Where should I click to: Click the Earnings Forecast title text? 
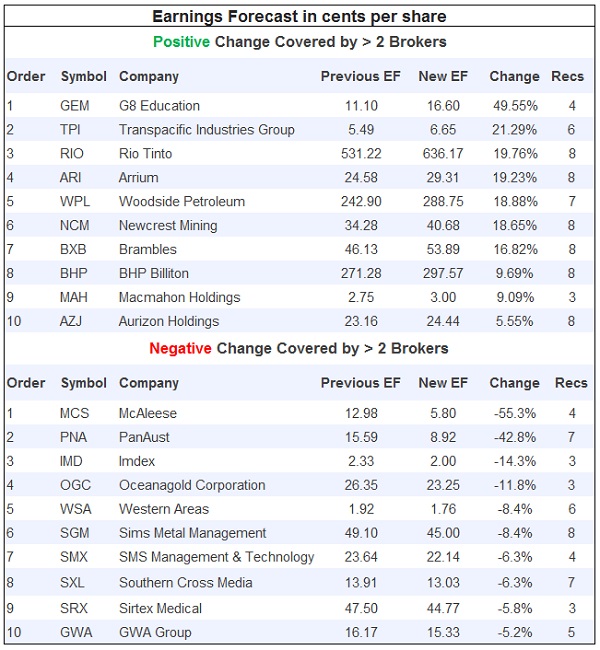pyautogui.click(x=299, y=16)
